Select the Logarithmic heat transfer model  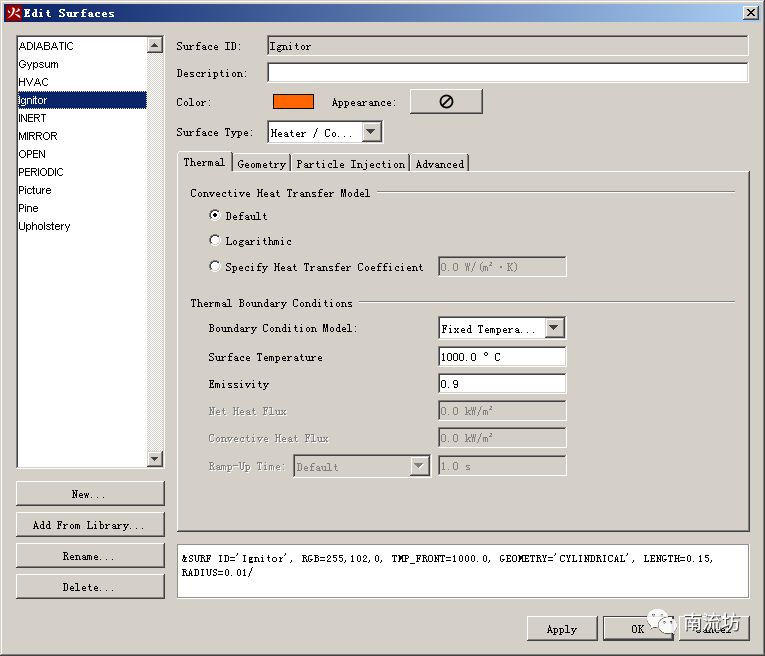tap(215, 240)
